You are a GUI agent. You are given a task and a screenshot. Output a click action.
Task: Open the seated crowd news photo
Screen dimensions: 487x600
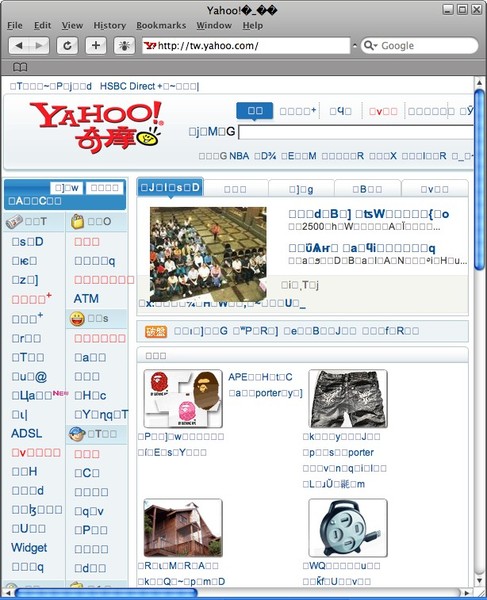pyautogui.click(x=208, y=254)
